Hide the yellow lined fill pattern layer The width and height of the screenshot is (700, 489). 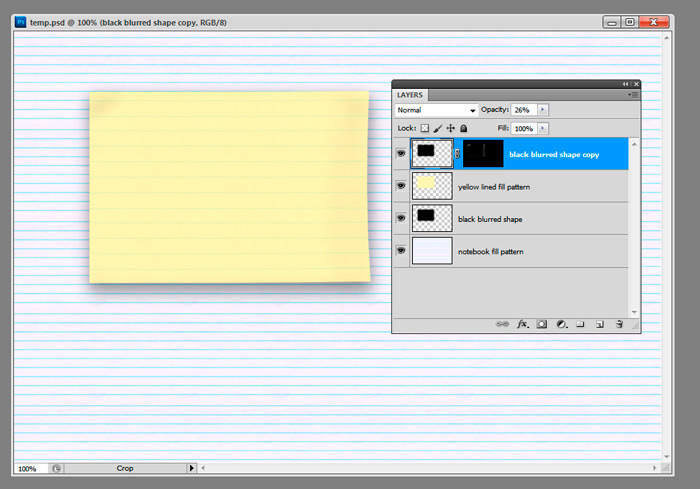401,186
